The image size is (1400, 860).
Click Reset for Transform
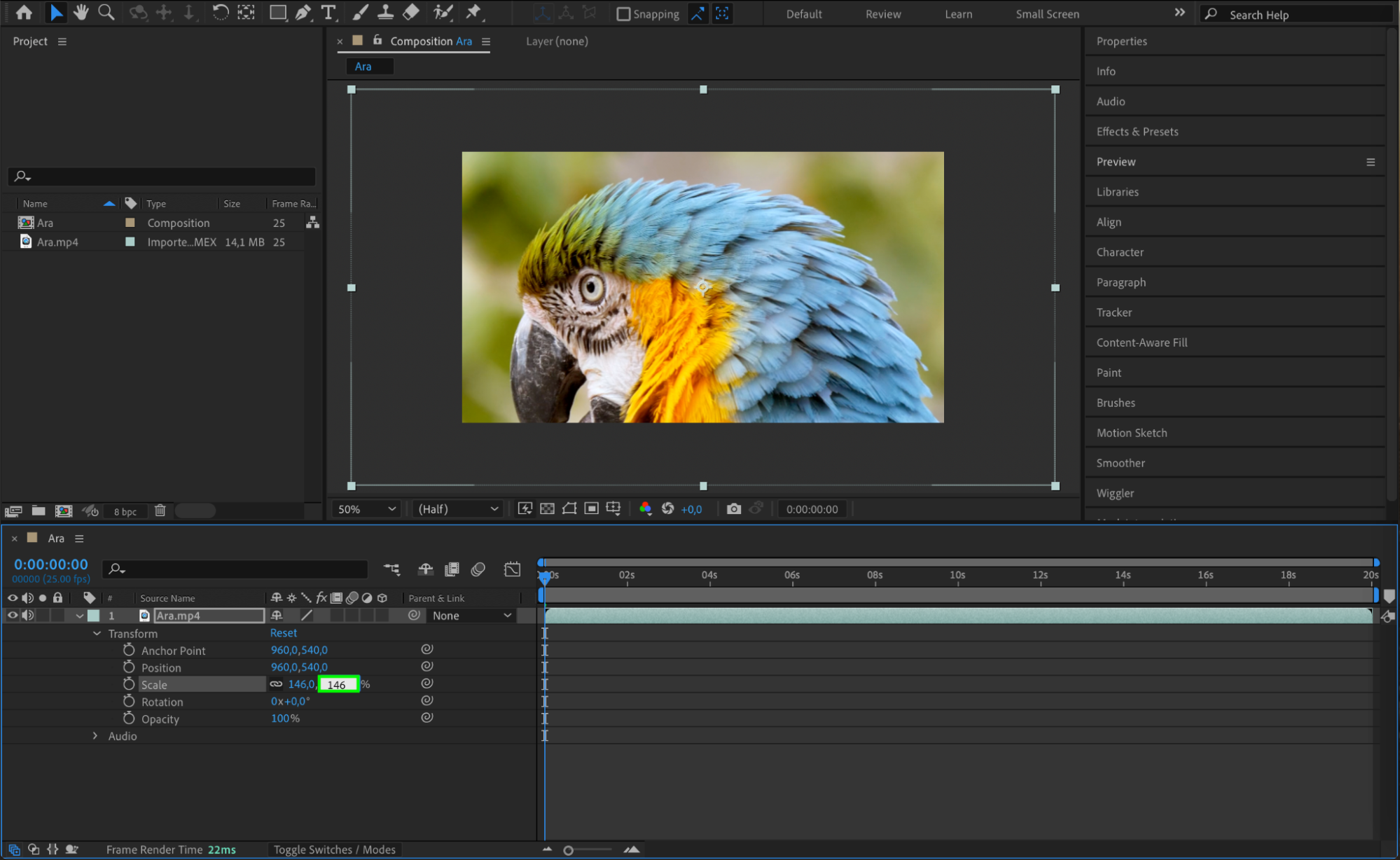(283, 633)
